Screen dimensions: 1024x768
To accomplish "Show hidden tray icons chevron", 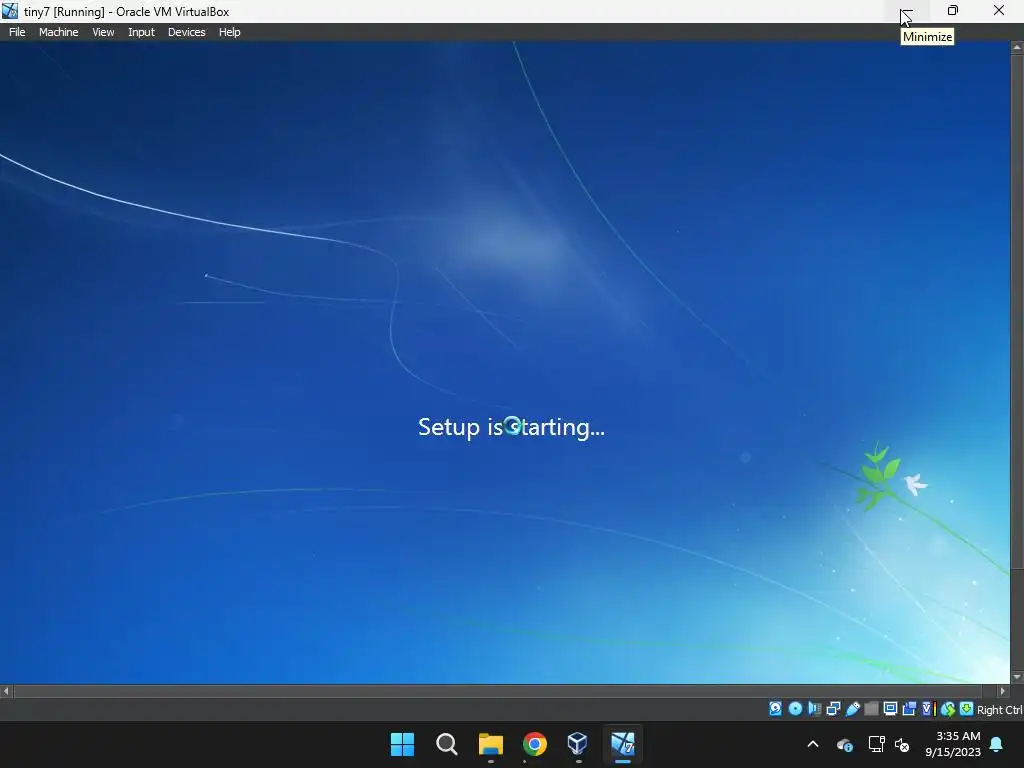I will click(813, 744).
